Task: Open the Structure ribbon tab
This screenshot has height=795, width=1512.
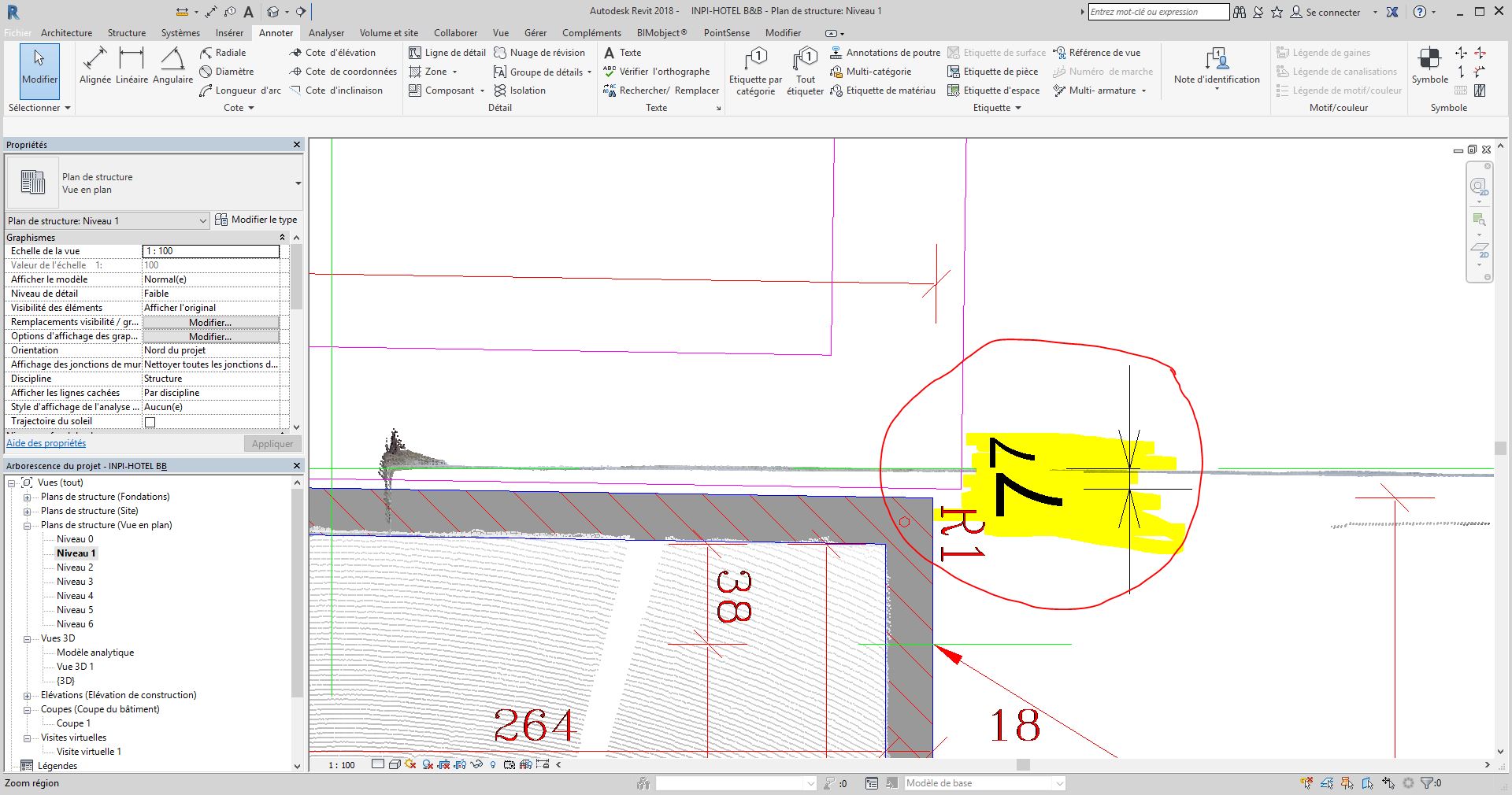Action: pos(127,33)
